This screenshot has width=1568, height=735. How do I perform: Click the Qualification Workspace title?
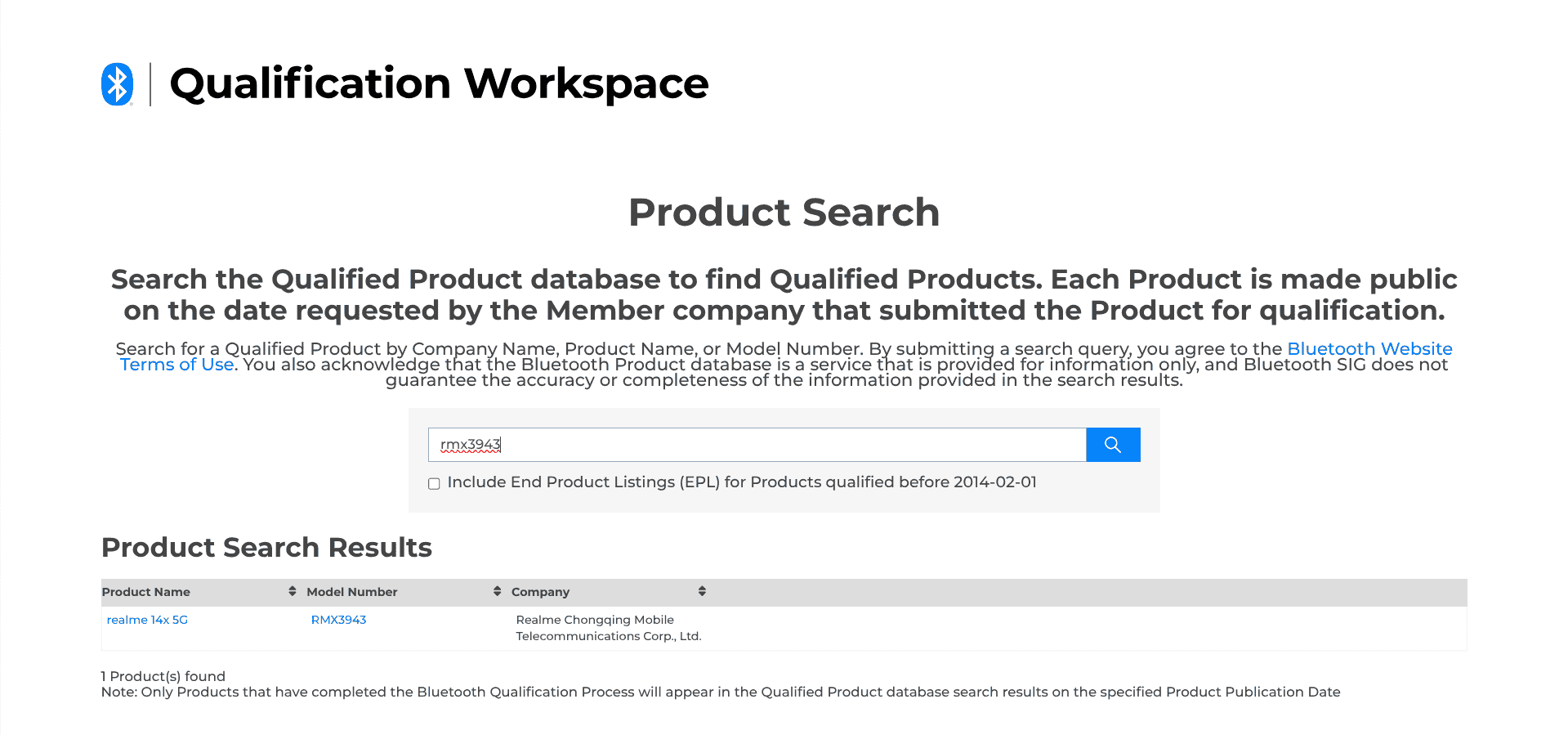(439, 84)
